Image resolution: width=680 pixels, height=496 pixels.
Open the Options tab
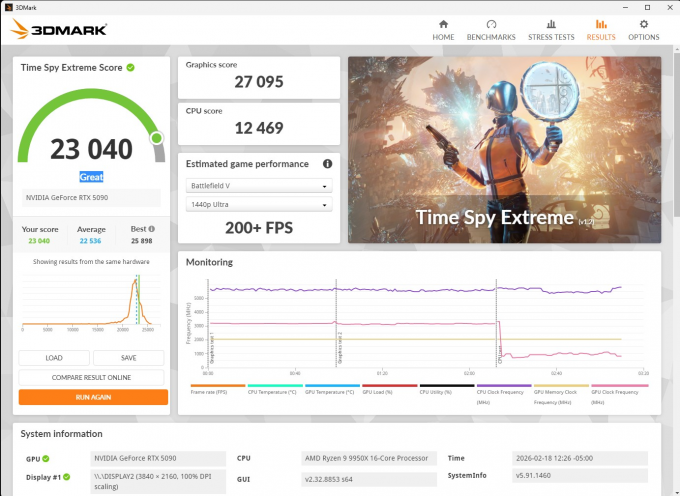644,30
